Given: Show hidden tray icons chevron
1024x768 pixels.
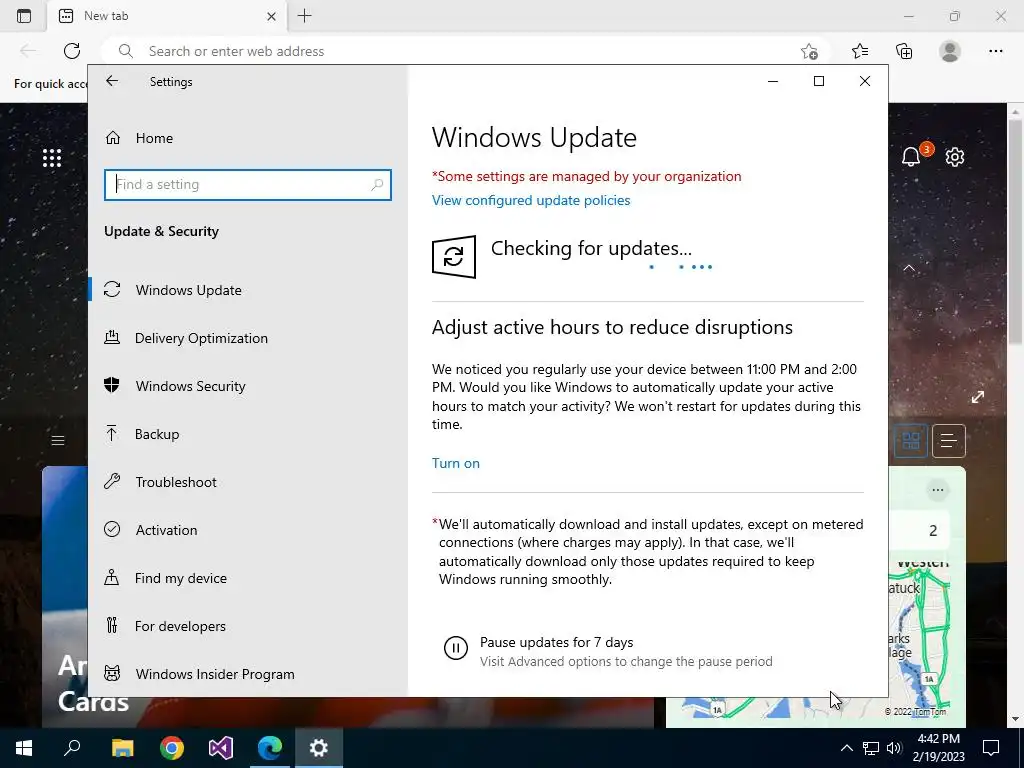Looking at the screenshot, I should point(846,748).
